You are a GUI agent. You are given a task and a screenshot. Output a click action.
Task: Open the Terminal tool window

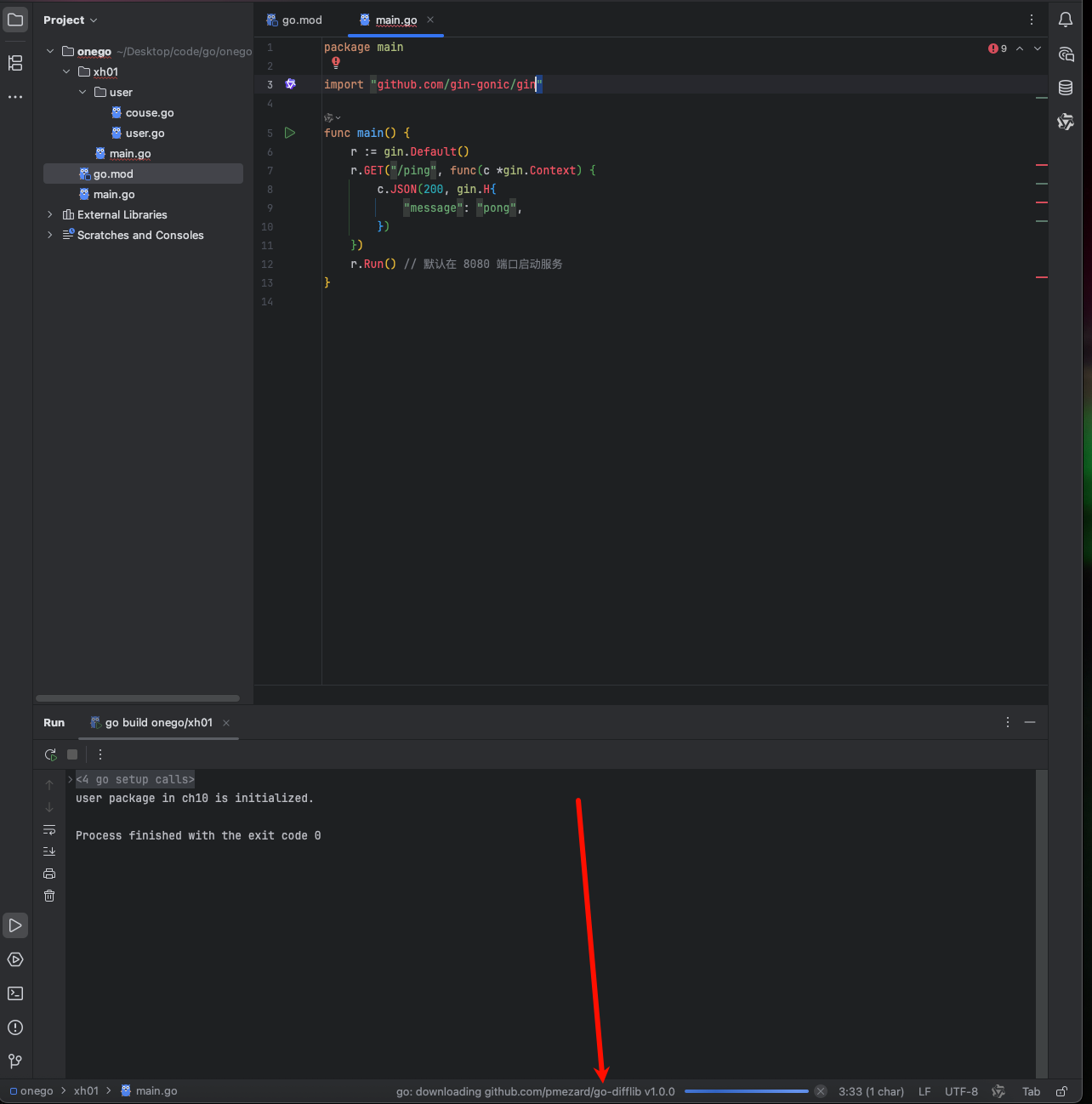click(15, 993)
